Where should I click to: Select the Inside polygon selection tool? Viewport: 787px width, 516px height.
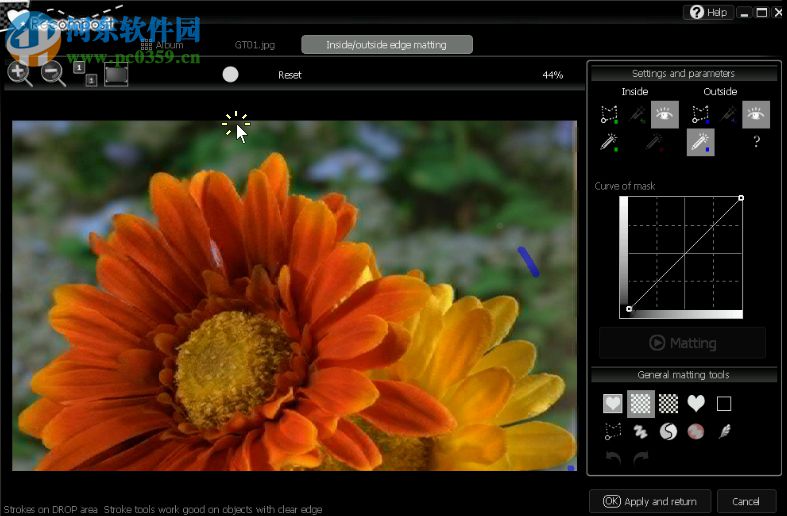coord(609,115)
